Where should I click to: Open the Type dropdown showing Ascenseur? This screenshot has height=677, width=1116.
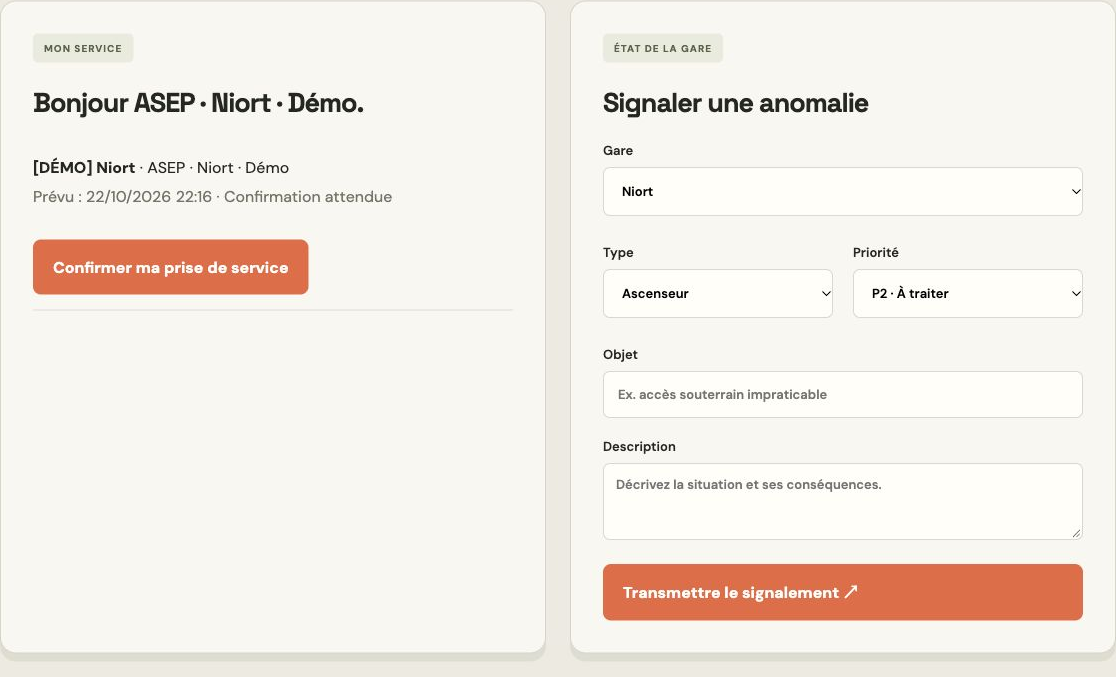pyautogui.click(x=717, y=293)
